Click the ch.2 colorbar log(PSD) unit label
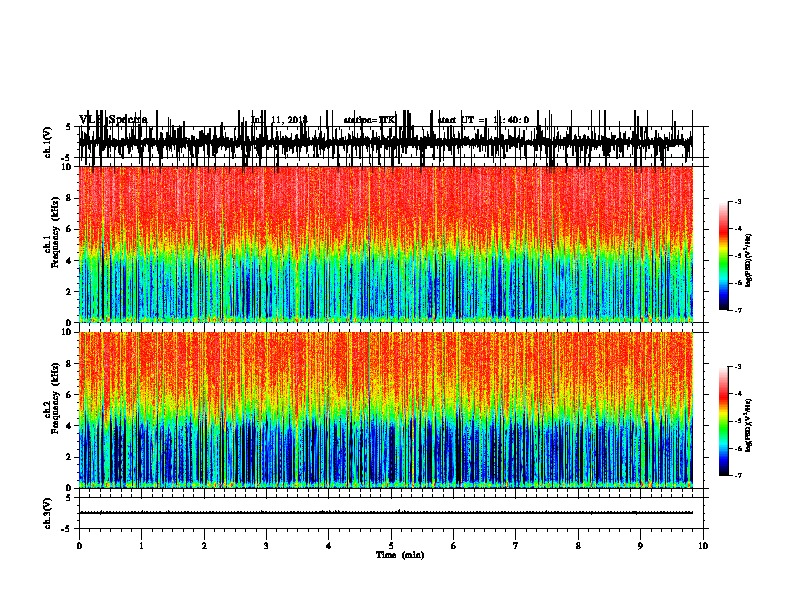The width and height of the screenshot is (792, 612). tap(749, 425)
